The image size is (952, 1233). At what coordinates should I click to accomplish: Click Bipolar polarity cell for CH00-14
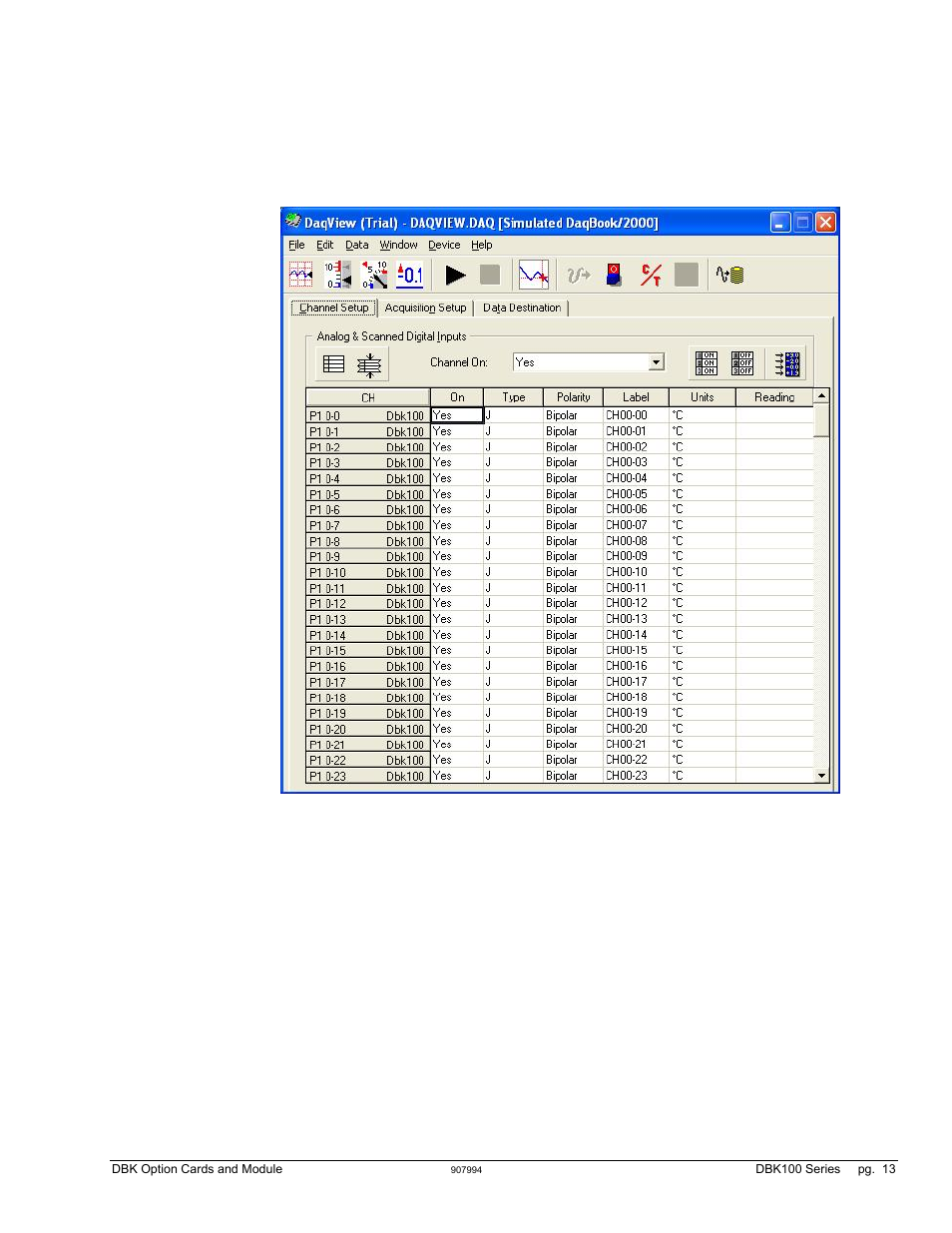coord(573,635)
